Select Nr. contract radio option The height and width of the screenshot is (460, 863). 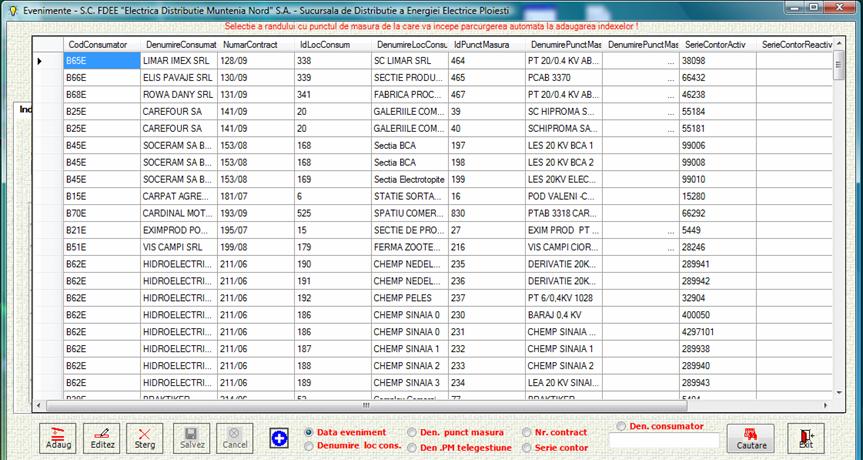click(527, 432)
